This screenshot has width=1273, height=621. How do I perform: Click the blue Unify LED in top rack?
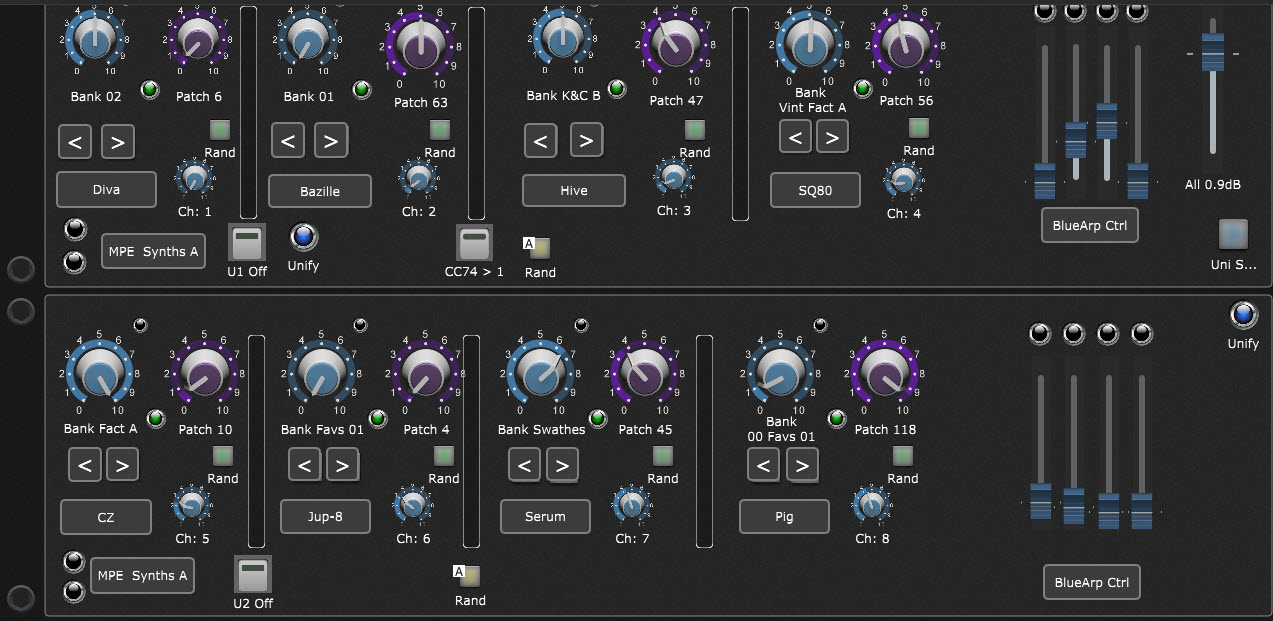(303, 236)
